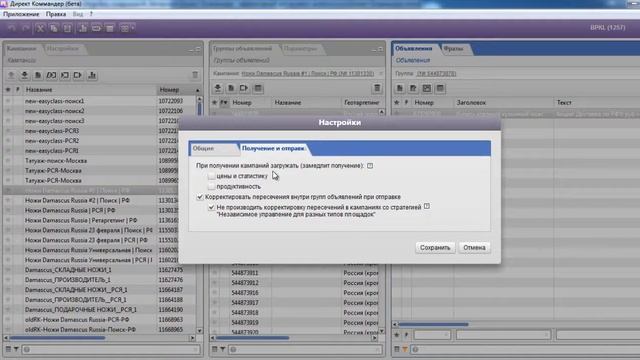Click the filter input under ad groups list
The height and width of the screenshot is (360, 640).
[x=306, y=349]
